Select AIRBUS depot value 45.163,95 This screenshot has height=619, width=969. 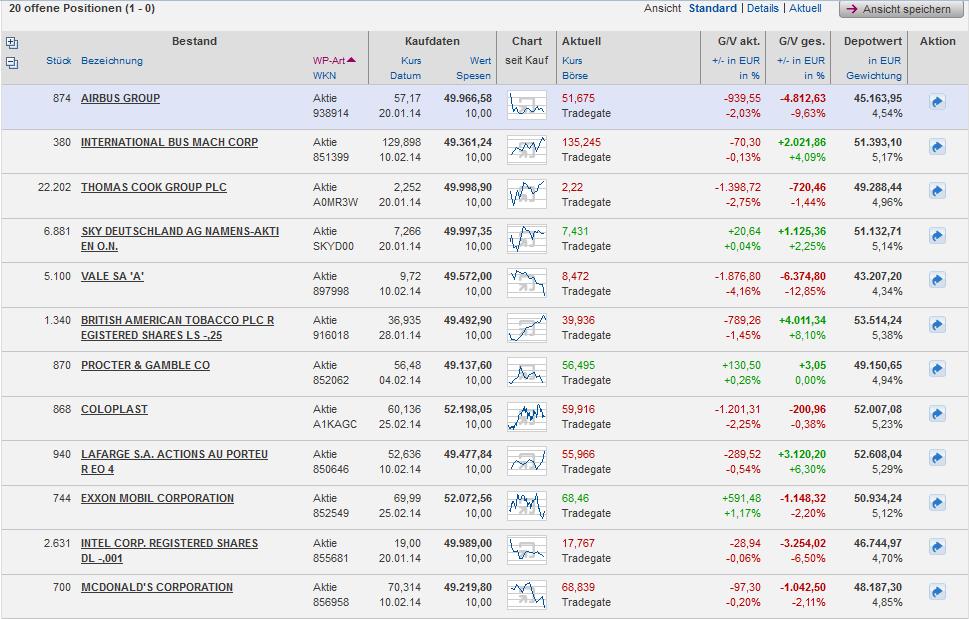[x=878, y=98]
